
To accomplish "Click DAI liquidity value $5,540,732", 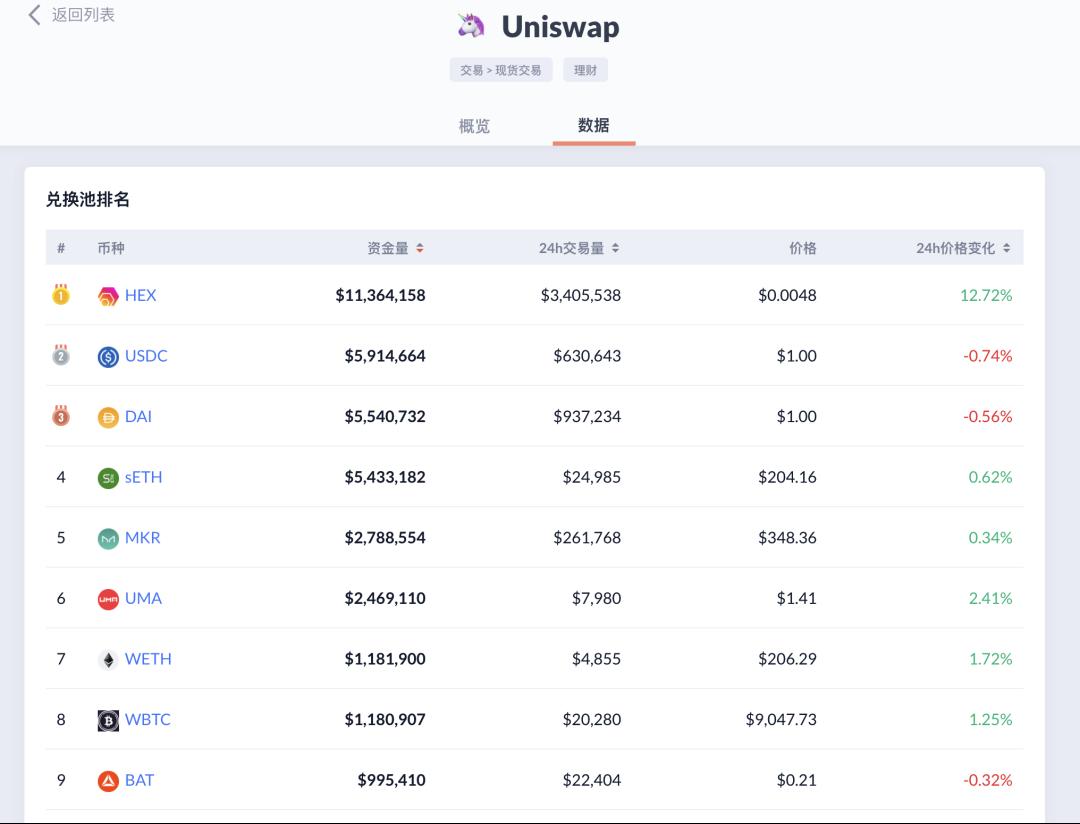I will click(385, 416).
